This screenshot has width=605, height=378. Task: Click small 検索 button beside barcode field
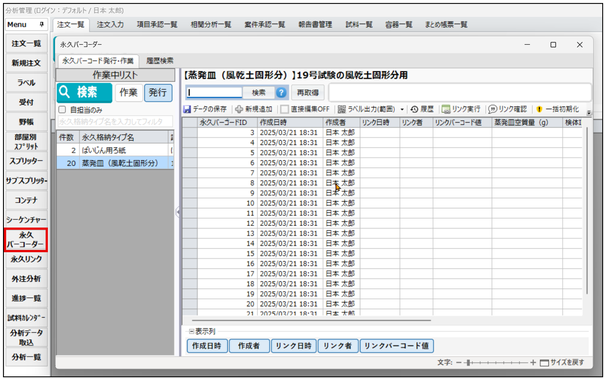click(x=259, y=93)
